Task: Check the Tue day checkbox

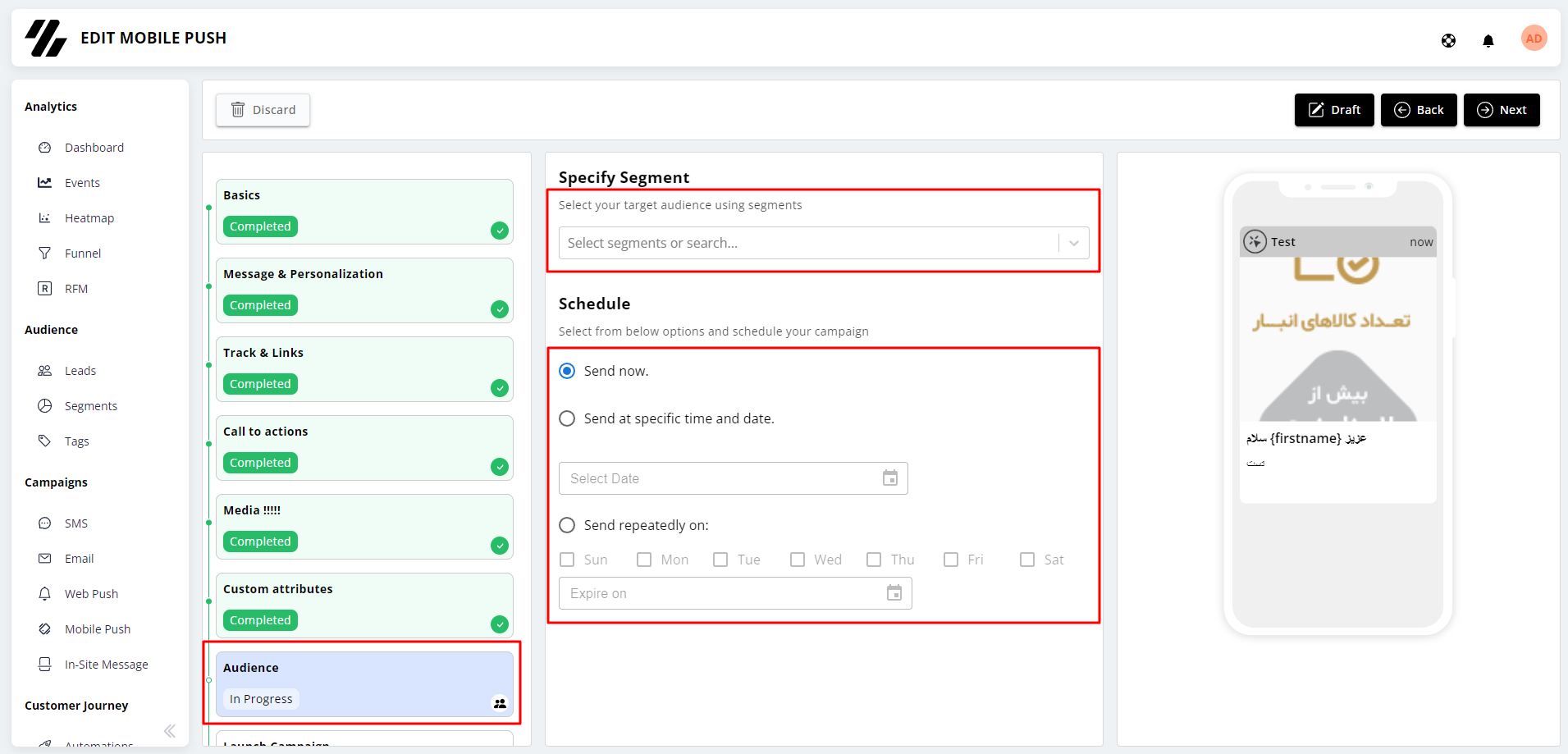Action: (x=720, y=560)
